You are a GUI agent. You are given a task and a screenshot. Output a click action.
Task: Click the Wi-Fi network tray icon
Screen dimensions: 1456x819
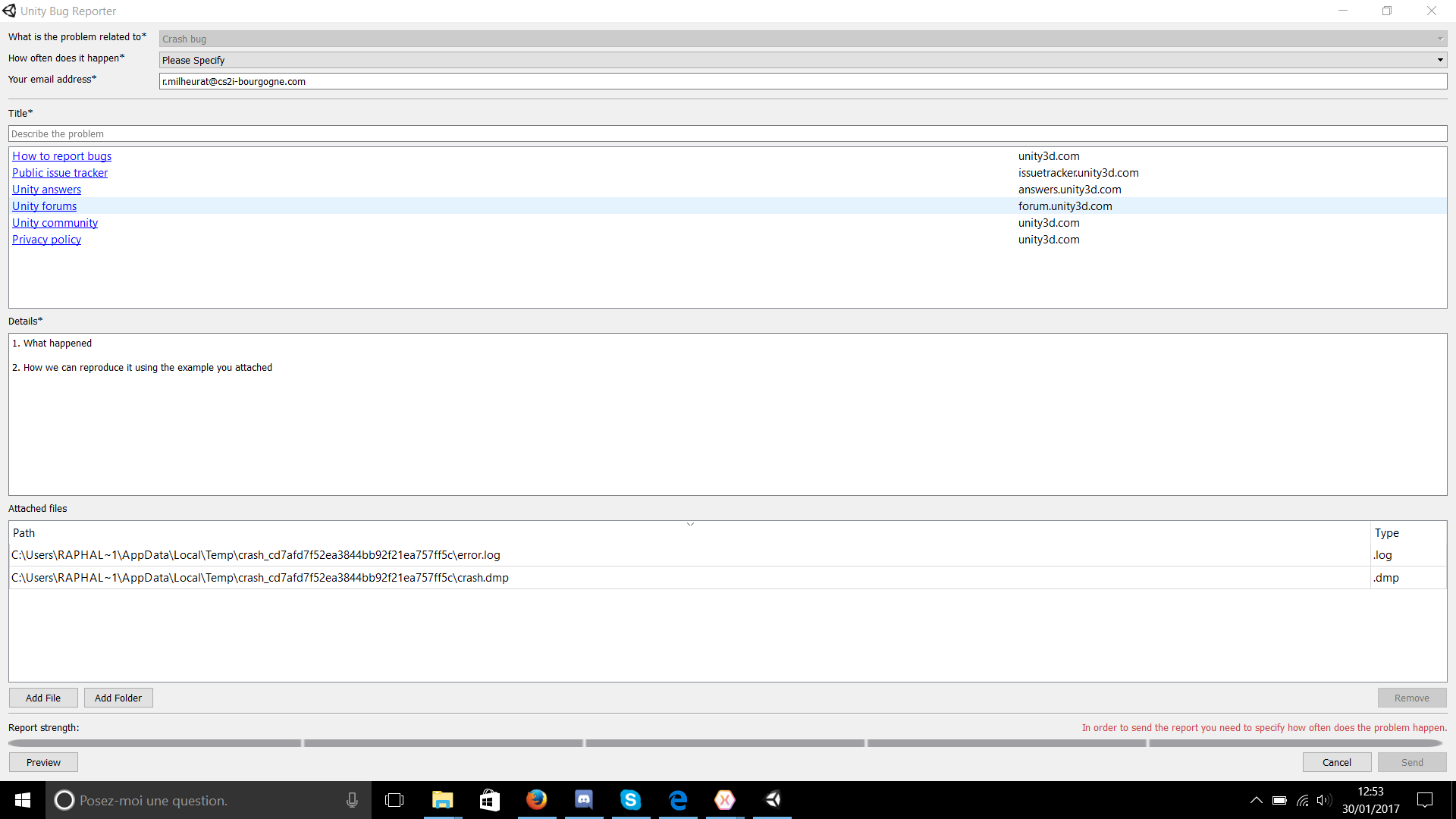click(1302, 800)
